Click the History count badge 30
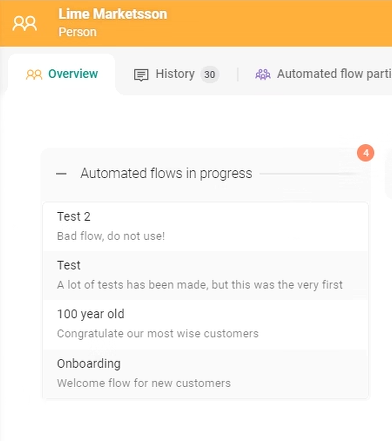This screenshot has width=392, height=441. [x=210, y=74]
